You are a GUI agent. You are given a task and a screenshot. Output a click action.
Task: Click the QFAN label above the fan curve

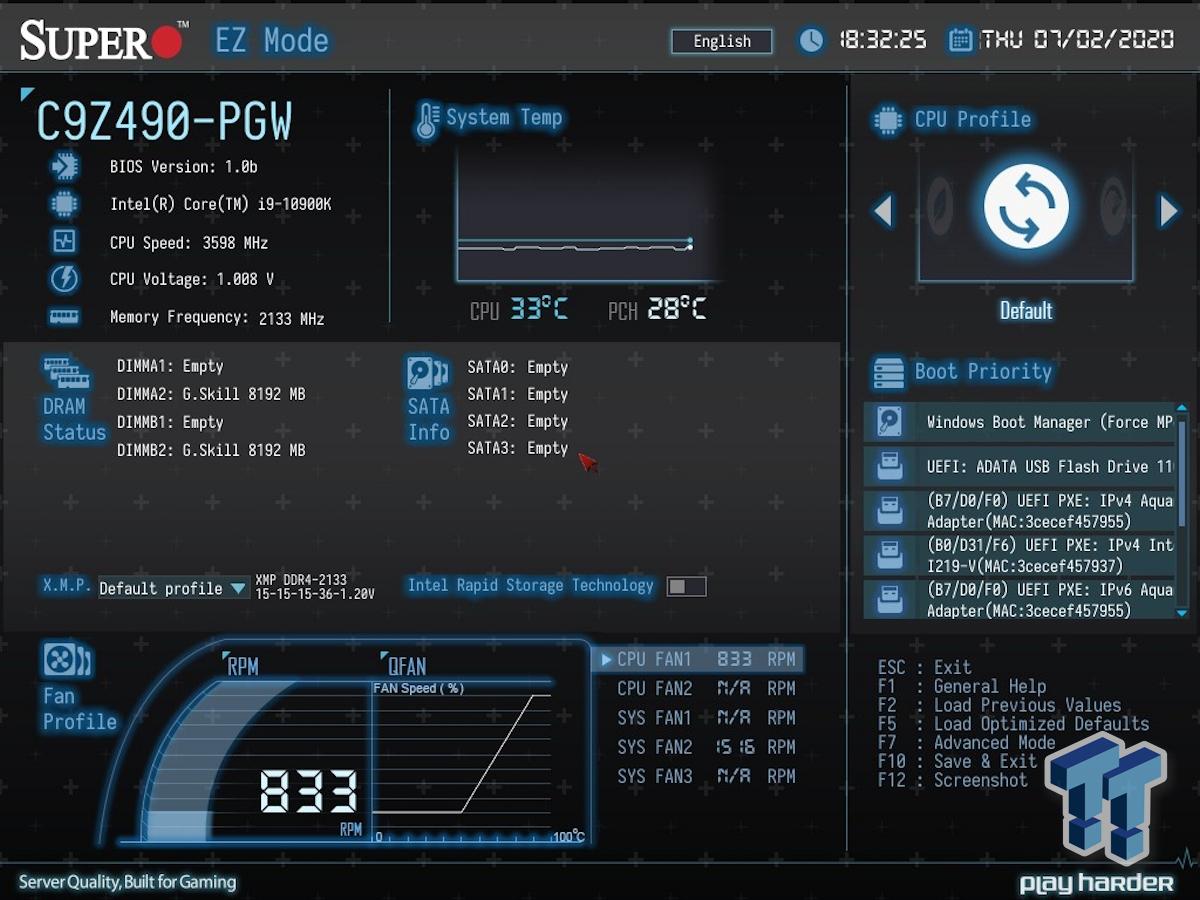click(407, 667)
